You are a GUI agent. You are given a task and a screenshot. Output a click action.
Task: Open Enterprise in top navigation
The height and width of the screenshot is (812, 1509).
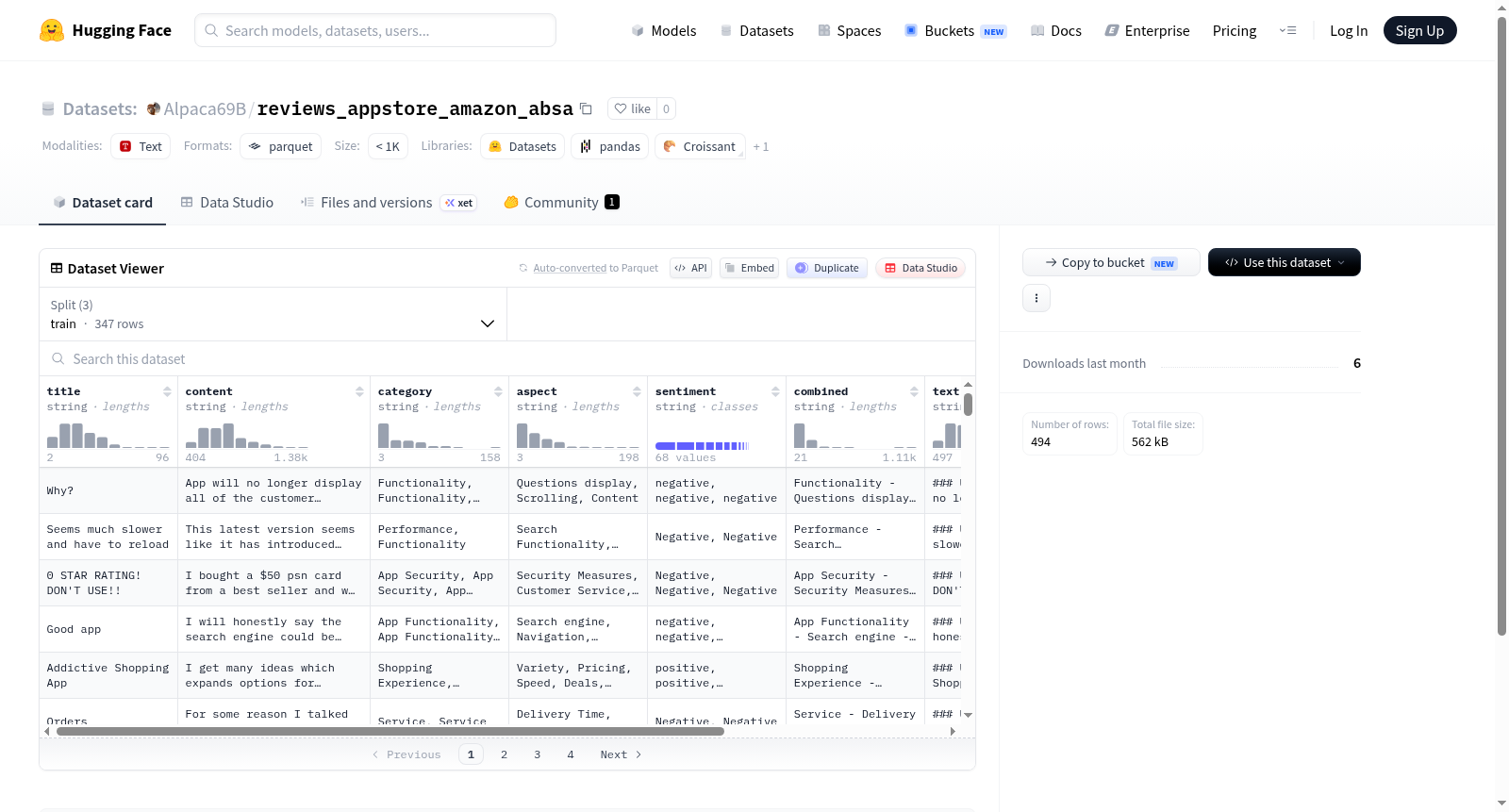[1148, 30]
